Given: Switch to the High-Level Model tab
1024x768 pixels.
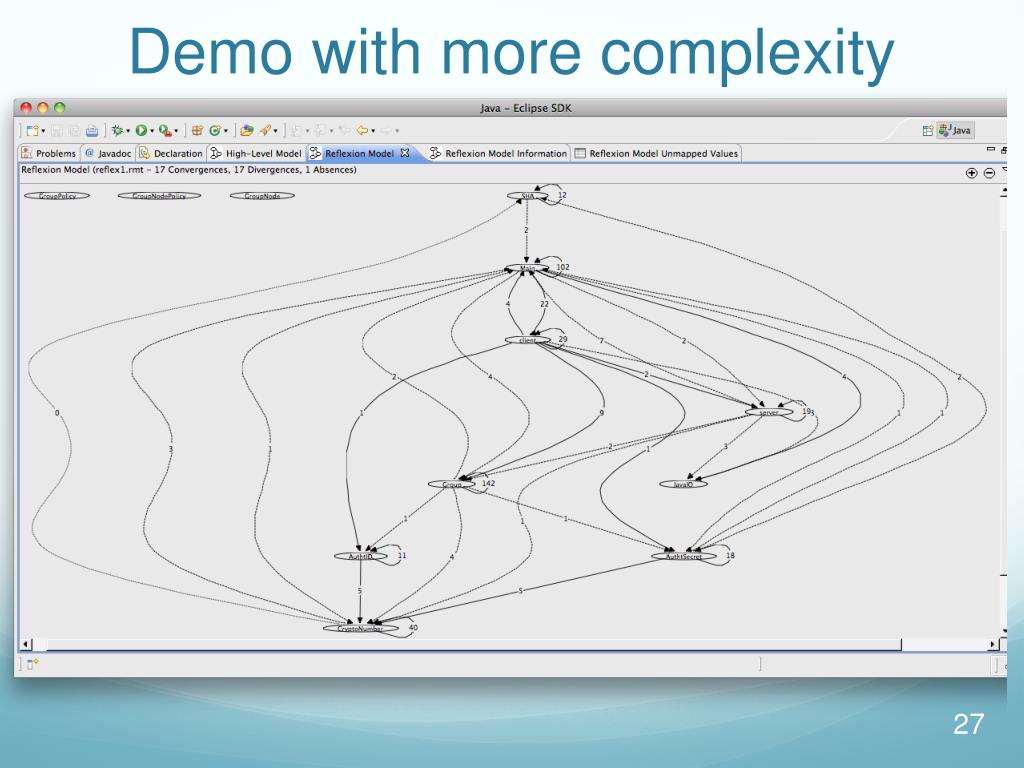Looking at the screenshot, I should tap(257, 153).
